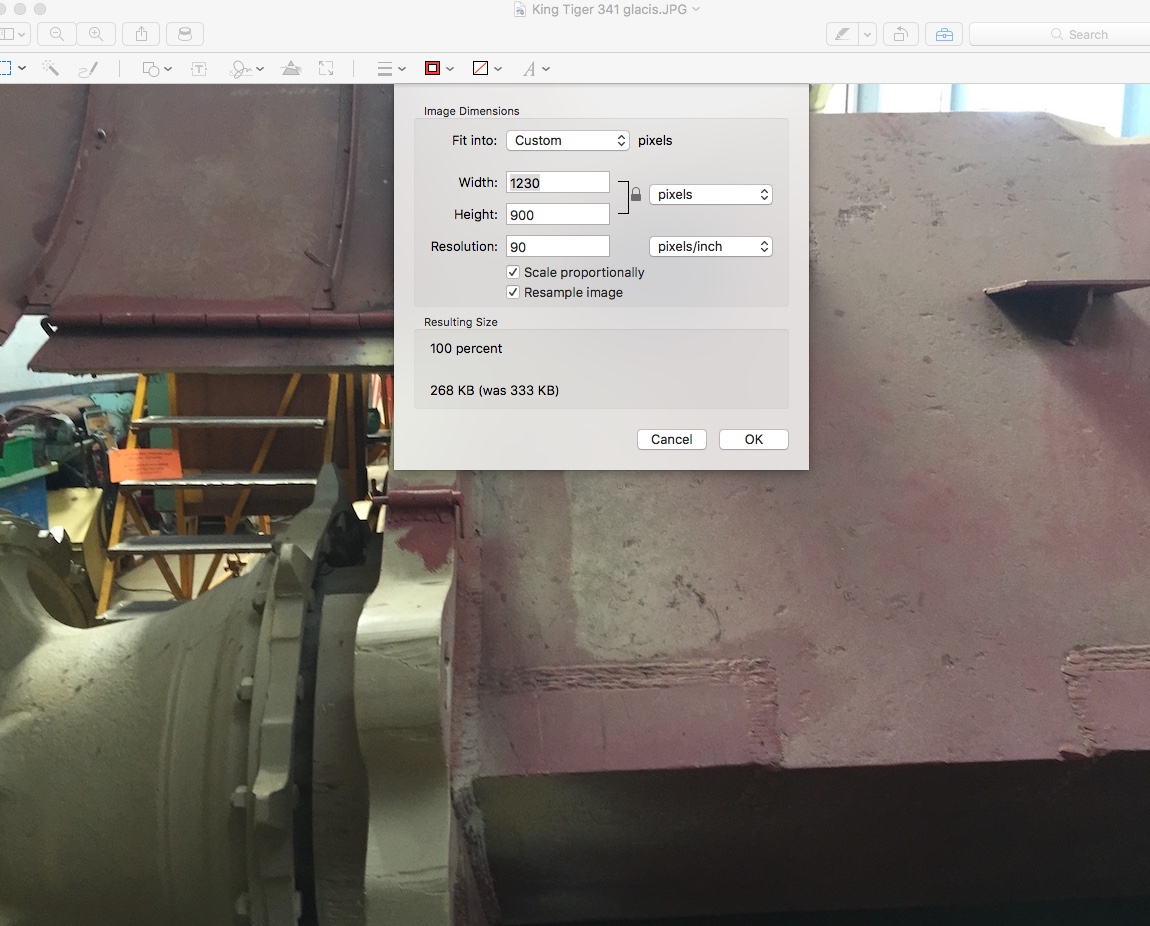Cancel the Image Dimensions dialog
The width and height of the screenshot is (1150, 926).
(671, 439)
